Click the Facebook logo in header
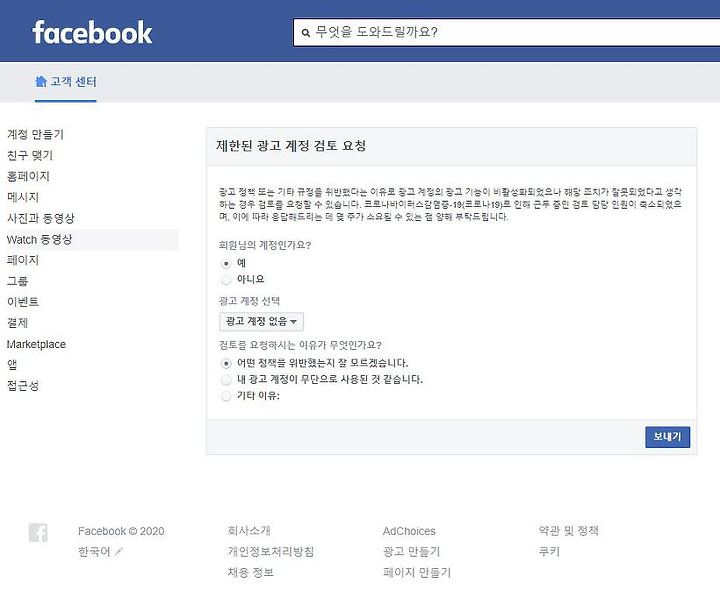Screen dimensions: 720x604 coord(92,33)
